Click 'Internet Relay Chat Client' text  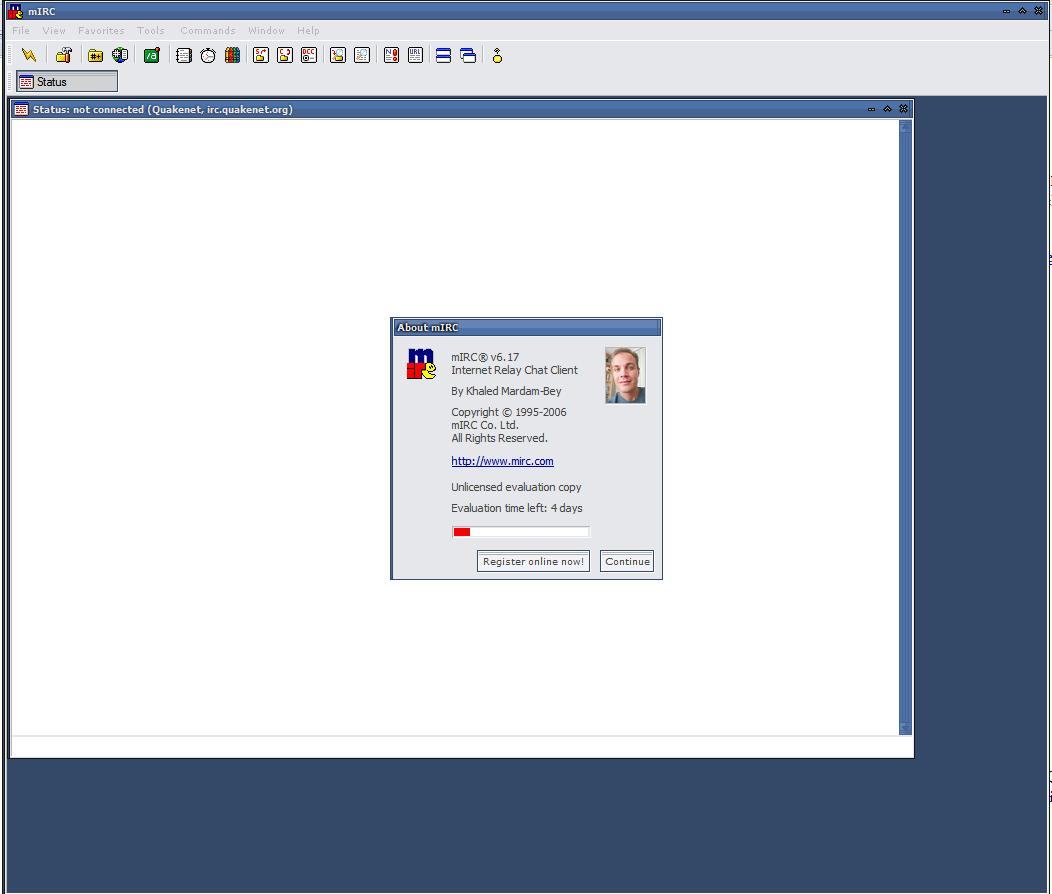pyautogui.click(x=514, y=370)
